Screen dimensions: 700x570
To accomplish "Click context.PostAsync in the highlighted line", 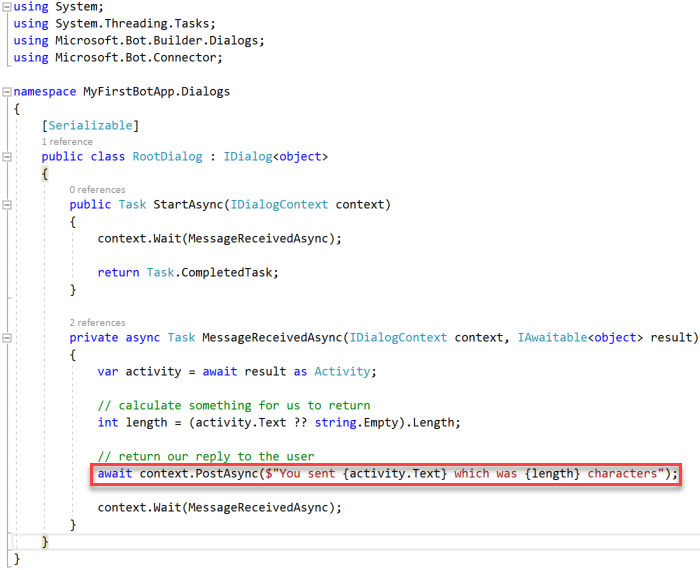I will click(199, 473).
